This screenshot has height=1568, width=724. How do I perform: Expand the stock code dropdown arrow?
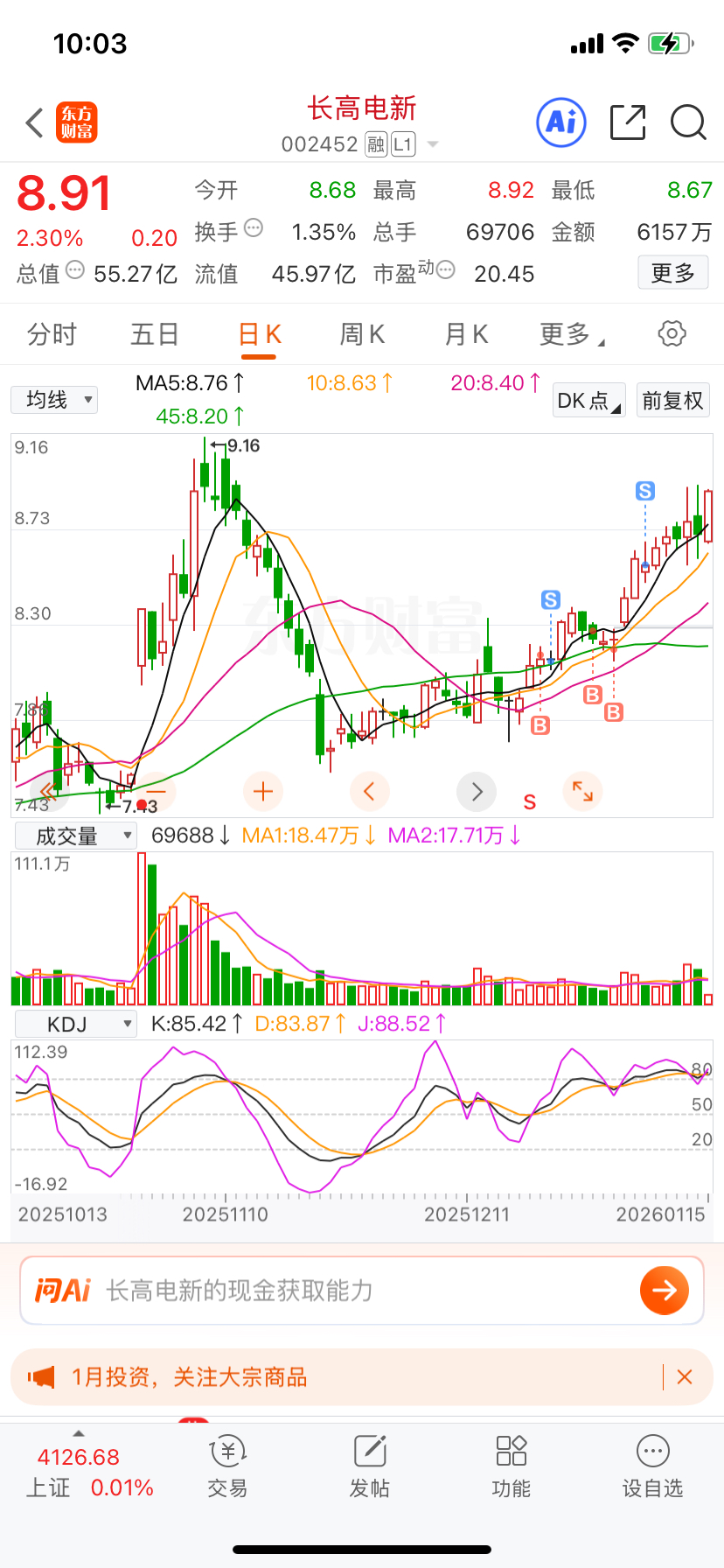tap(433, 144)
